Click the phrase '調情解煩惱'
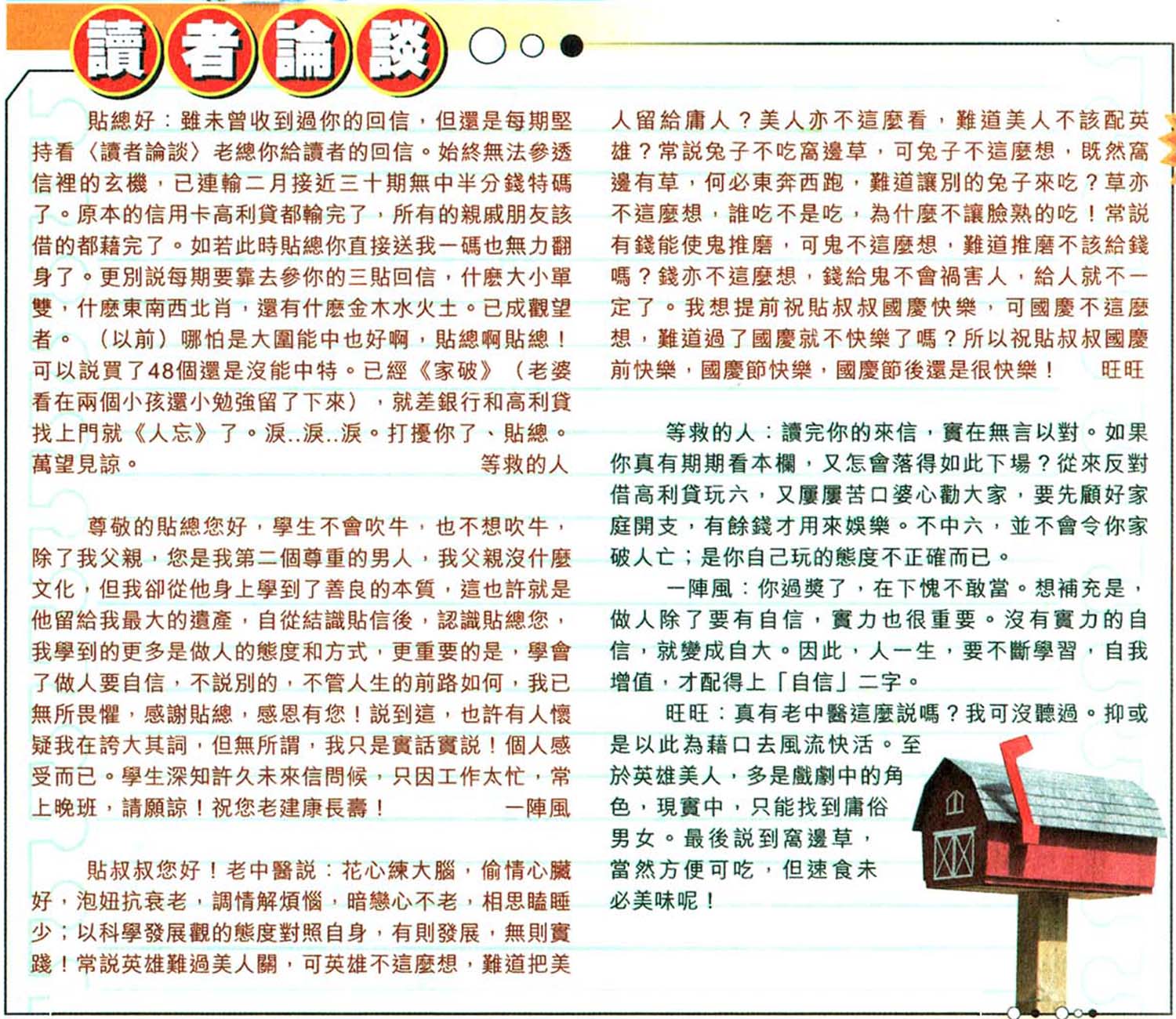This screenshot has height=1019, width=1176. [267, 901]
